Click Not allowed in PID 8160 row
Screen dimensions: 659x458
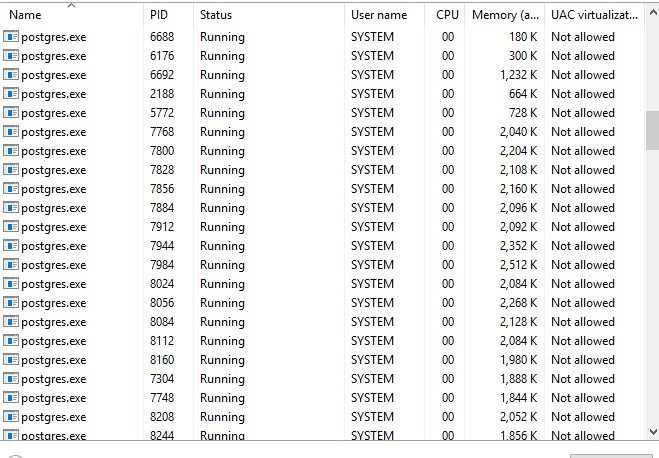583,360
